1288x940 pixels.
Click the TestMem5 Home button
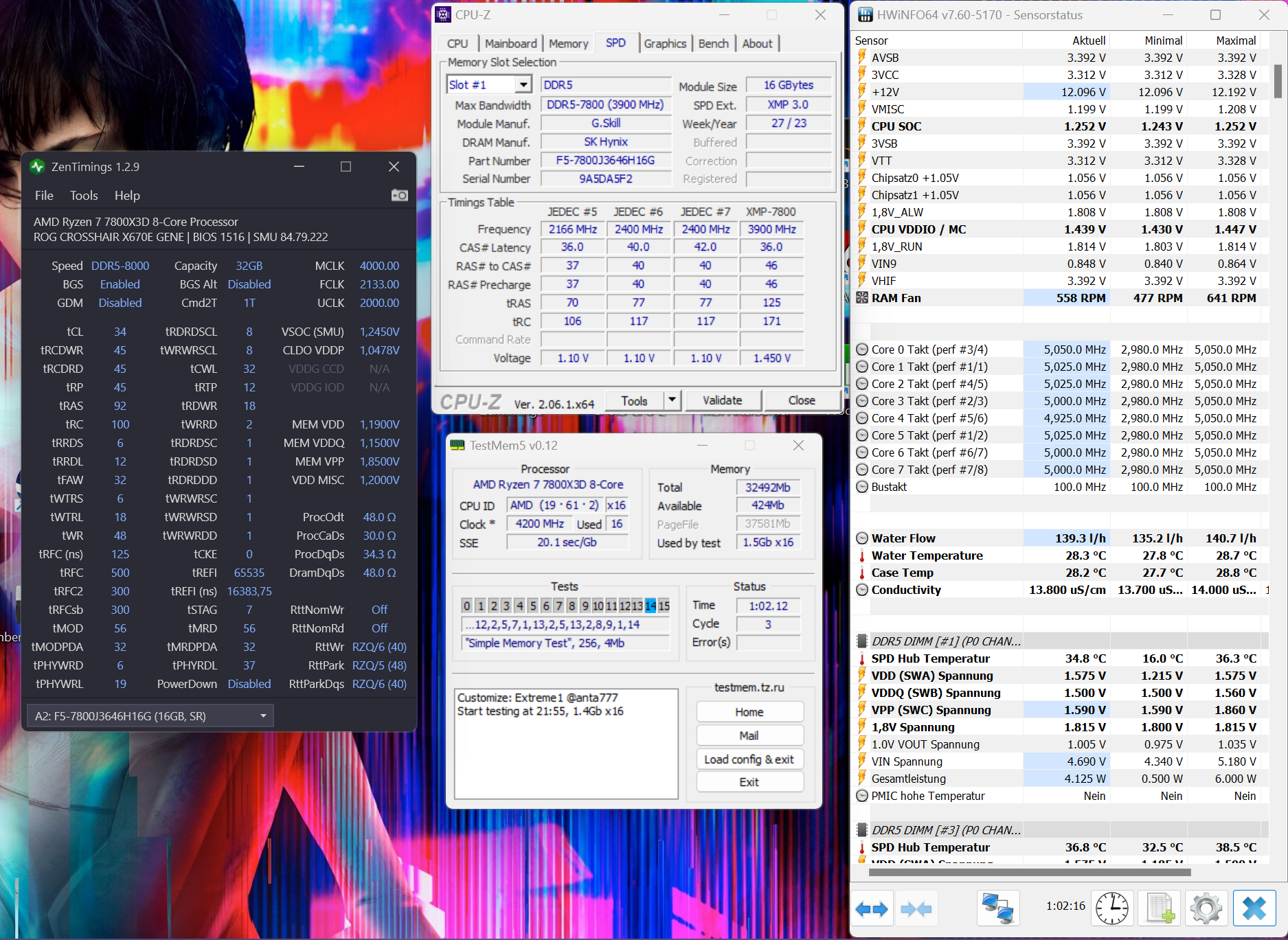click(749, 712)
